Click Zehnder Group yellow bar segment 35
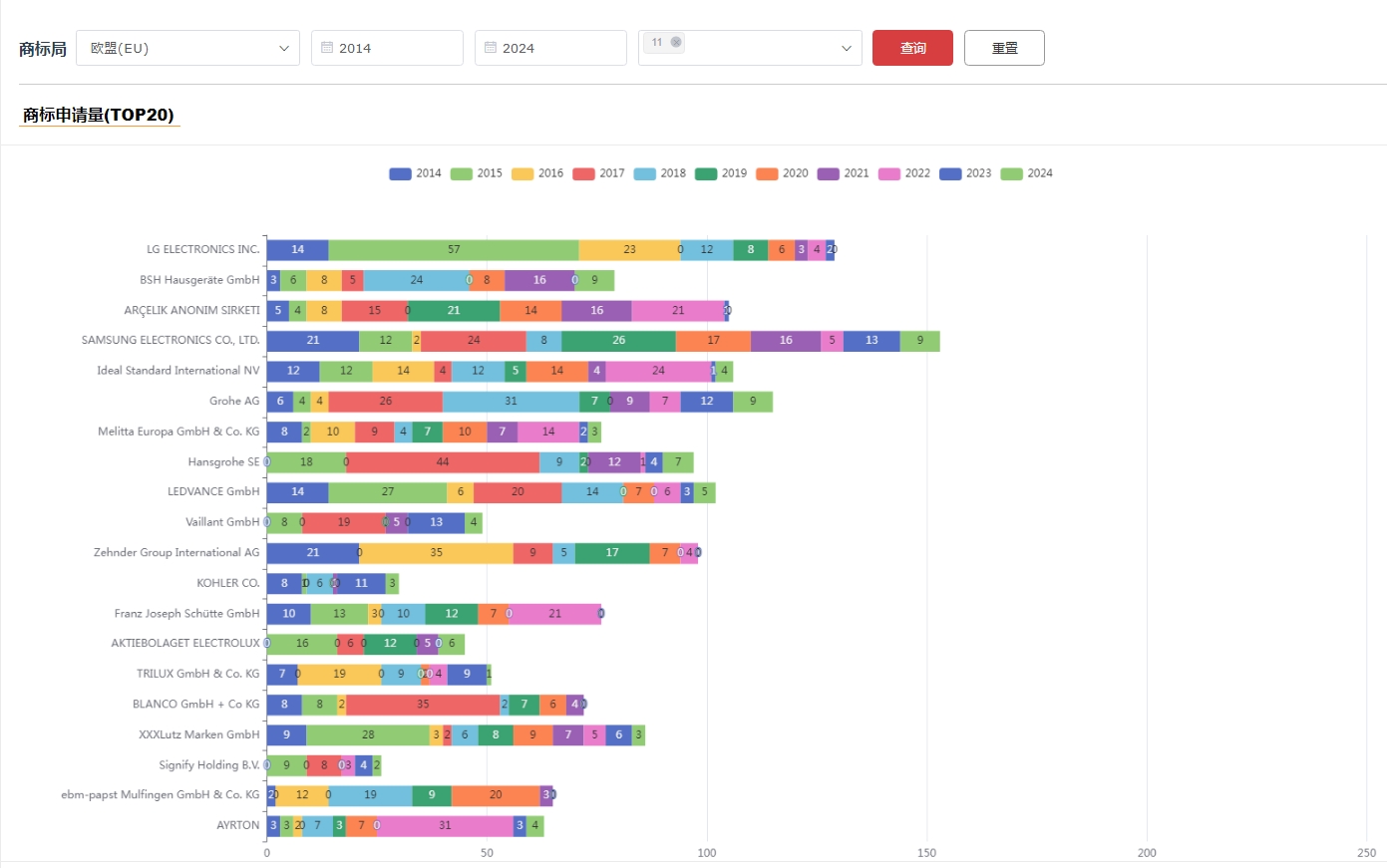 (436, 553)
